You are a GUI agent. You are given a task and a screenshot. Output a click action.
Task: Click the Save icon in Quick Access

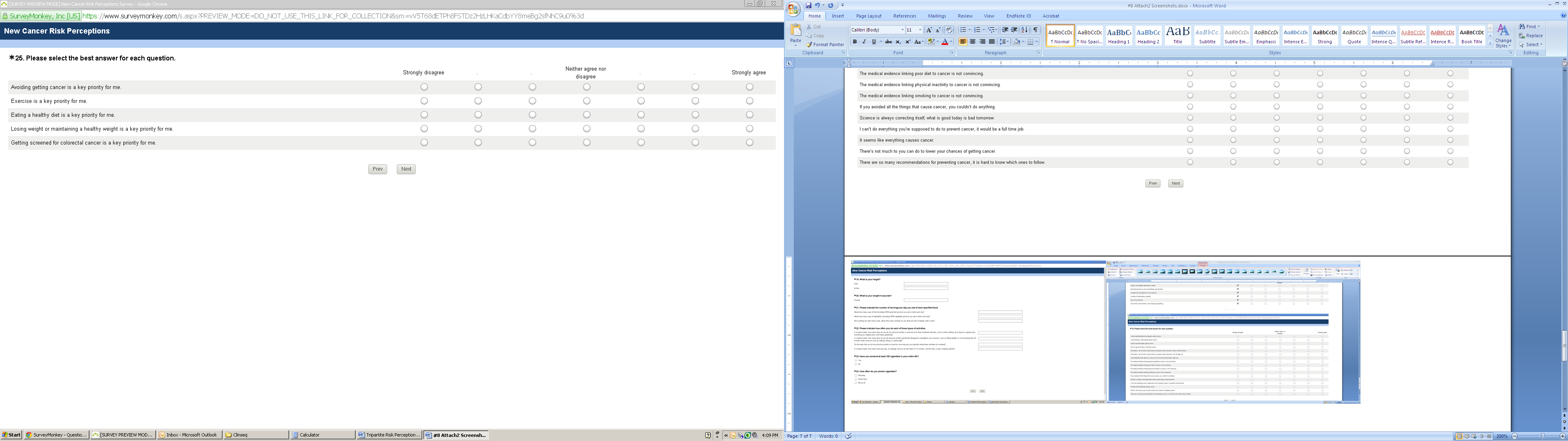coord(808,5)
